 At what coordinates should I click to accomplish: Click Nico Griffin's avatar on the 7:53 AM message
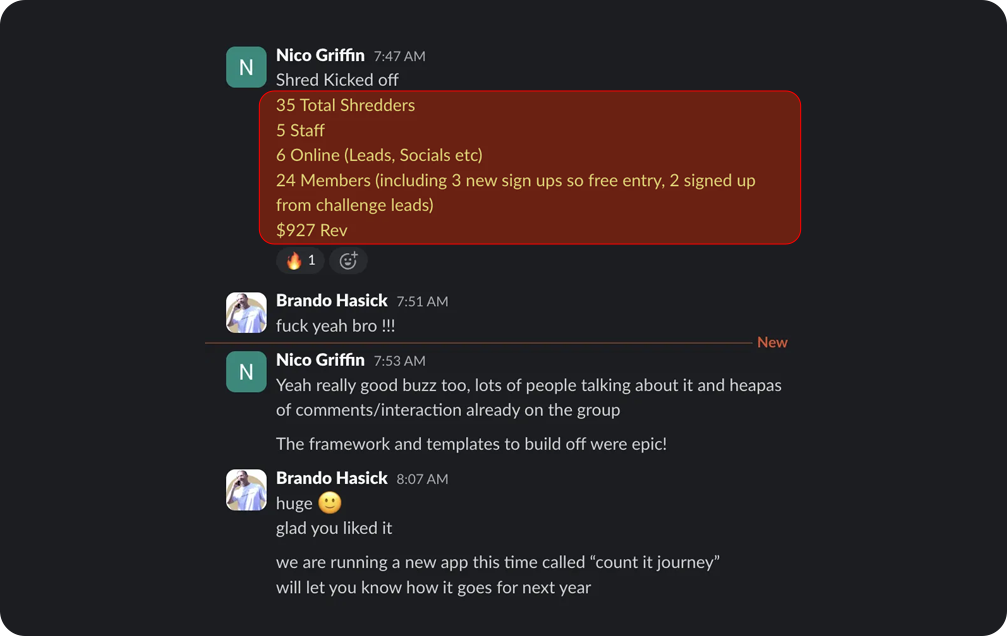pyautogui.click(x=246, y=371)
